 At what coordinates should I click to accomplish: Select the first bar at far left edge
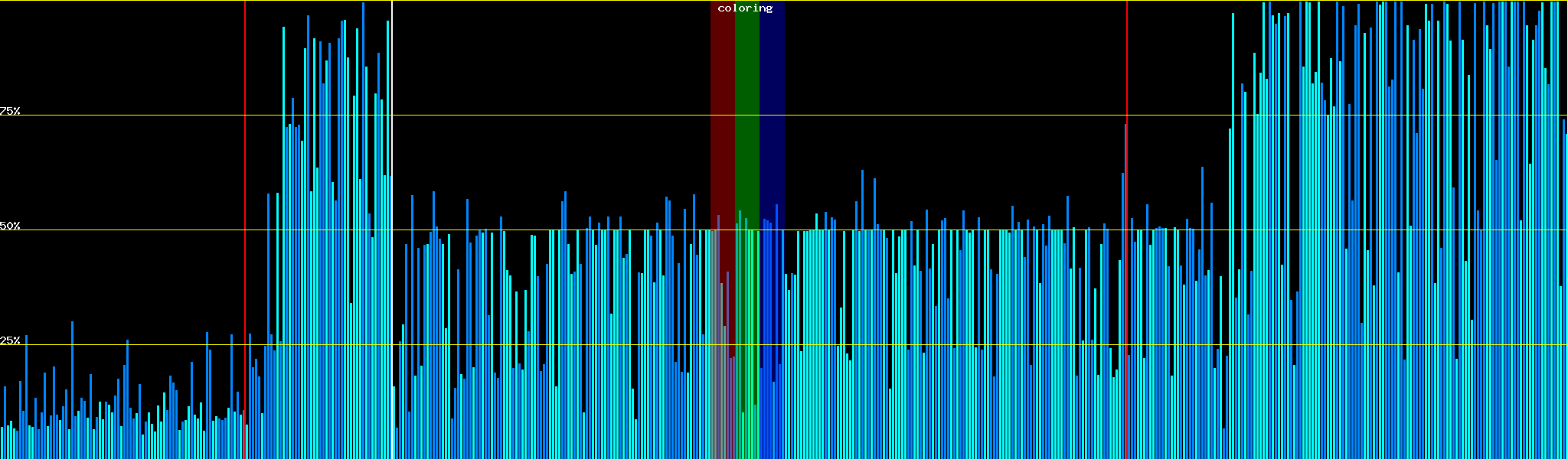tap(2, 442)
